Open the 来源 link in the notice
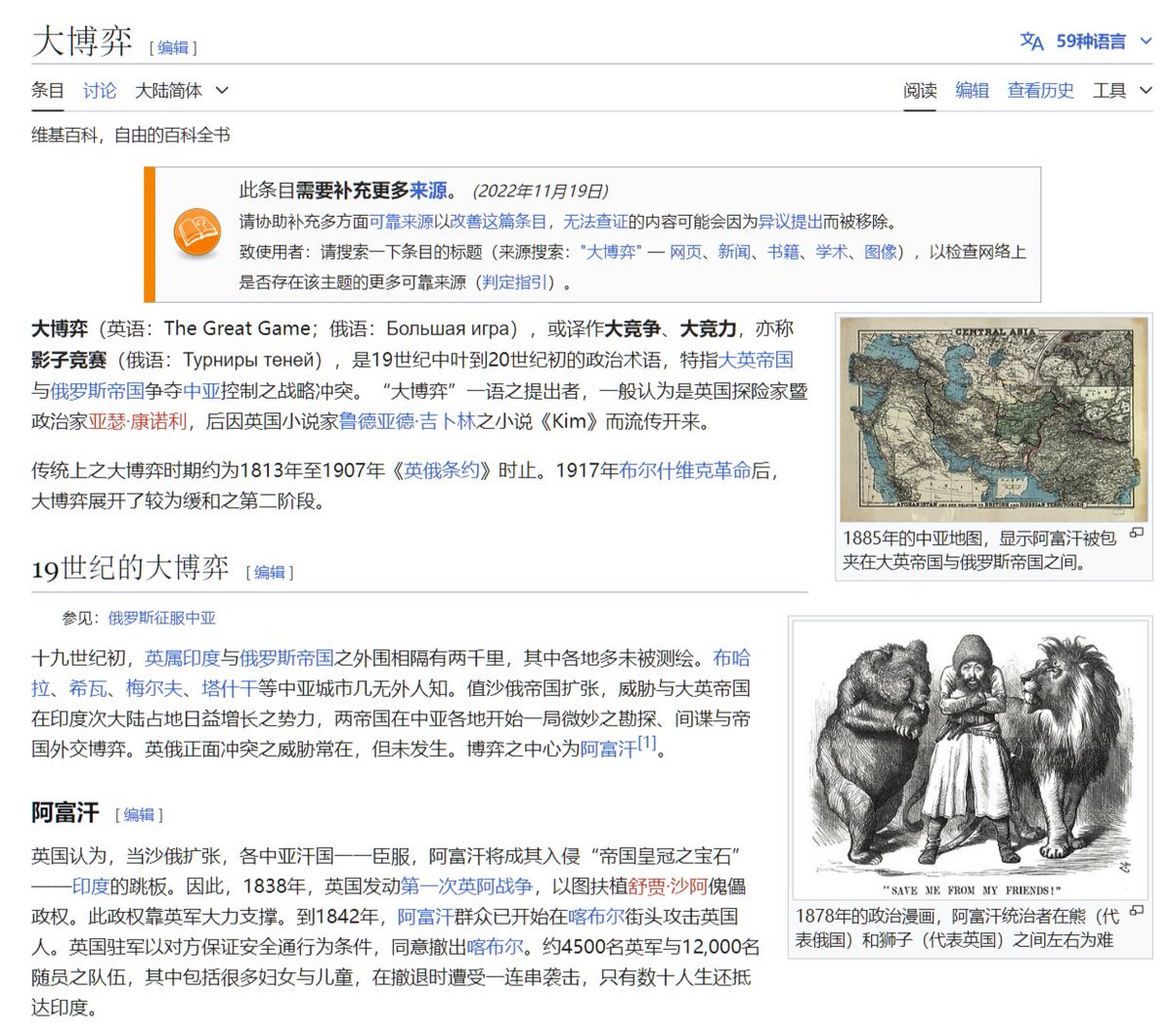Viewport: 1173px width, 1036px height. click(x=428, y=191)
